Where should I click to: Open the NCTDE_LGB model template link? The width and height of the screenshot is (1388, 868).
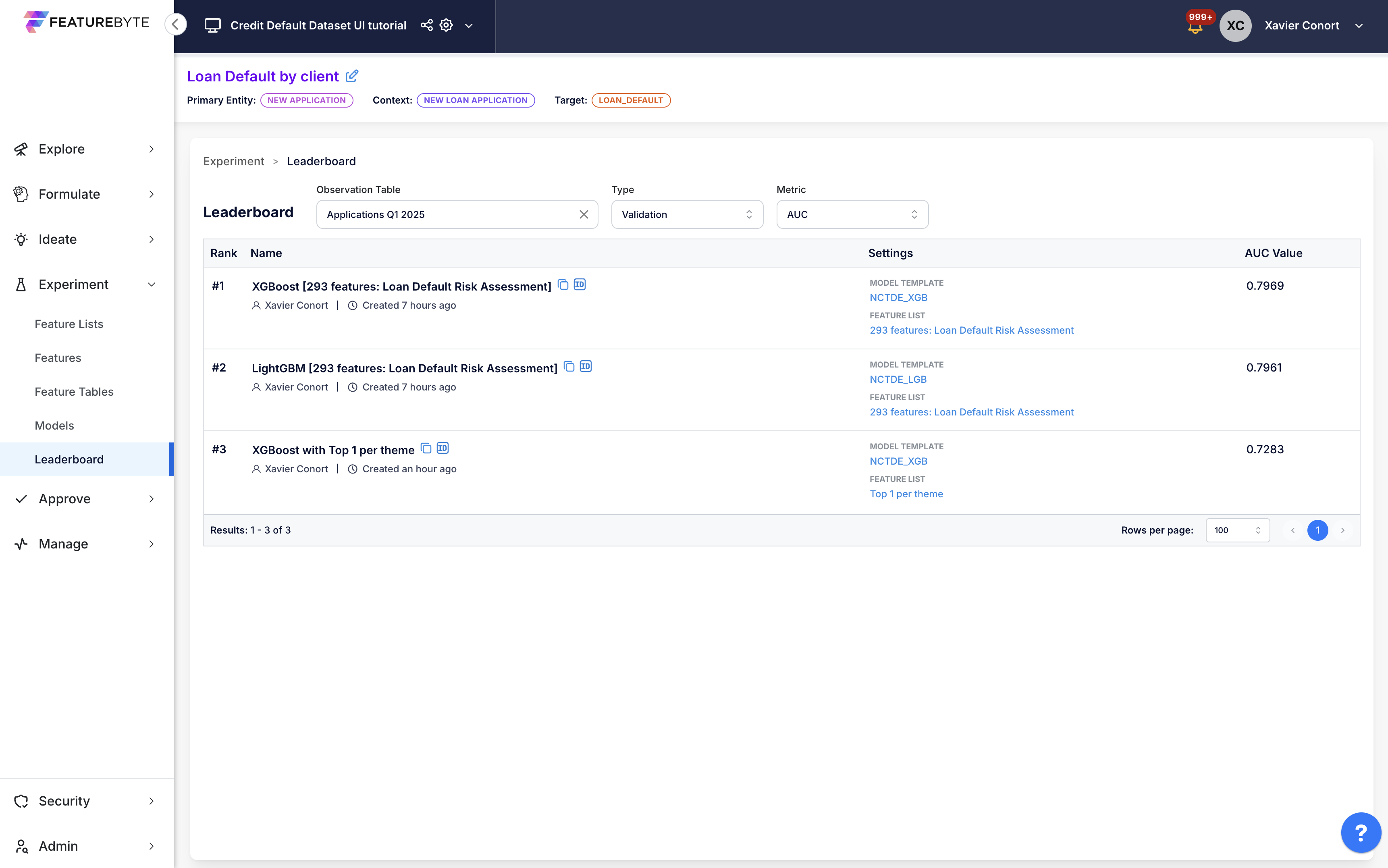click(898, 380)
